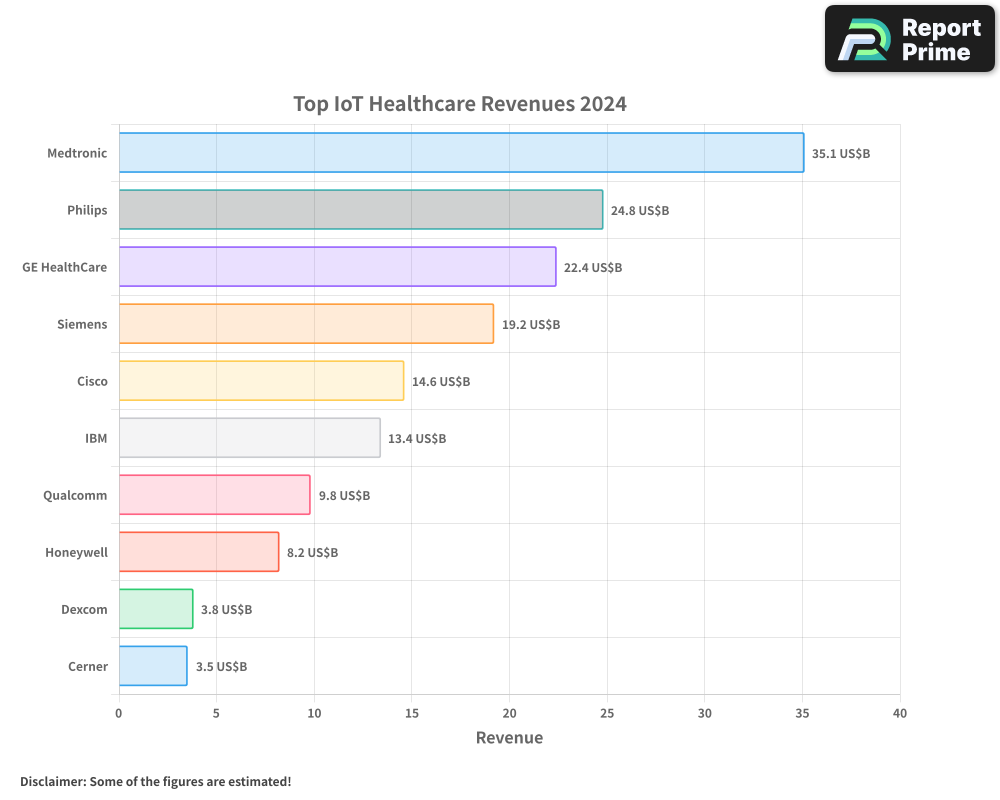Click the Cisco revenue bar
The height and width of the screenshot is (800, 1000).
[260, 381]
